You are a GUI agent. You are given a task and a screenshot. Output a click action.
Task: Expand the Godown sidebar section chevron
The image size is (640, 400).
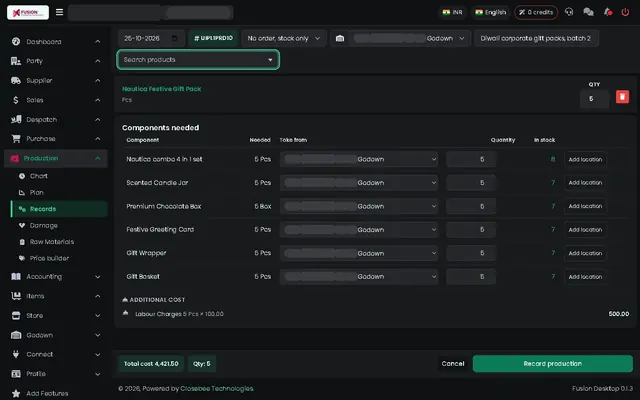(98, 335)
